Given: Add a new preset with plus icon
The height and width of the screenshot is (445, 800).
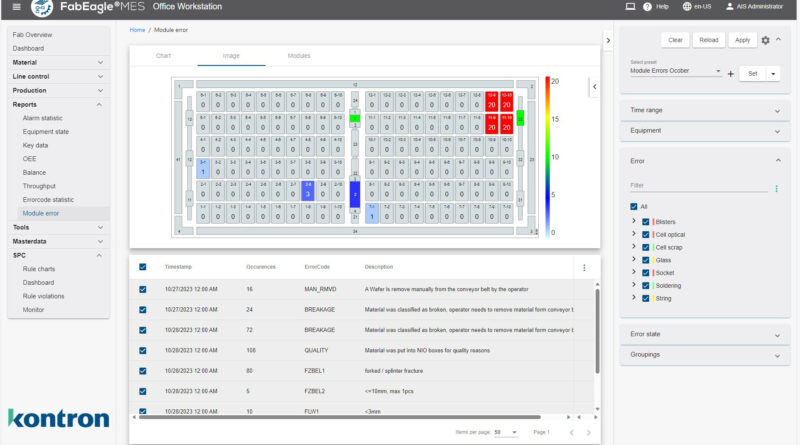Looking at the screenshot, I should pyautogui.click(x=730, y=73).
